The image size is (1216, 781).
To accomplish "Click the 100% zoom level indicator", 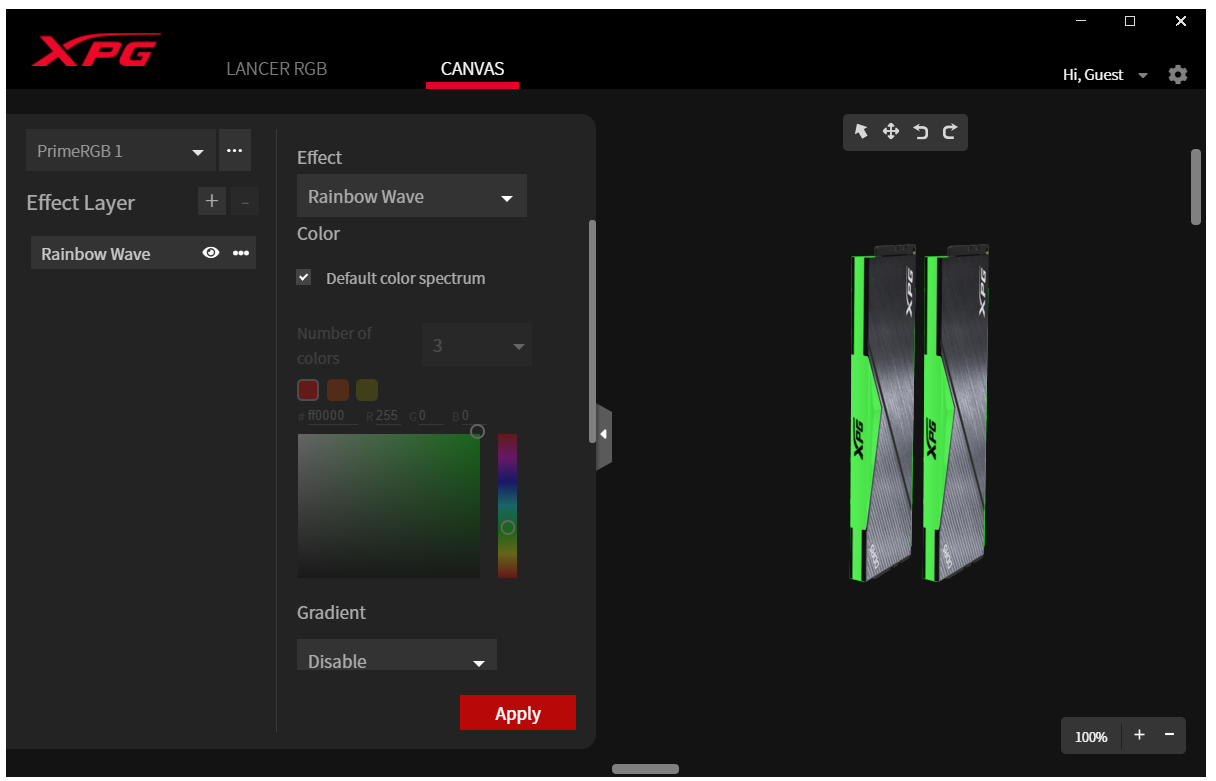I will pos(1091,736).
